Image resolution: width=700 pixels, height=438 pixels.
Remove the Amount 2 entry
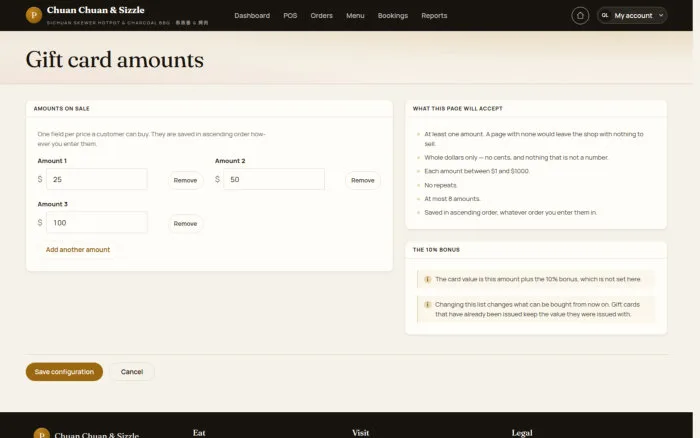click(362, 180)
